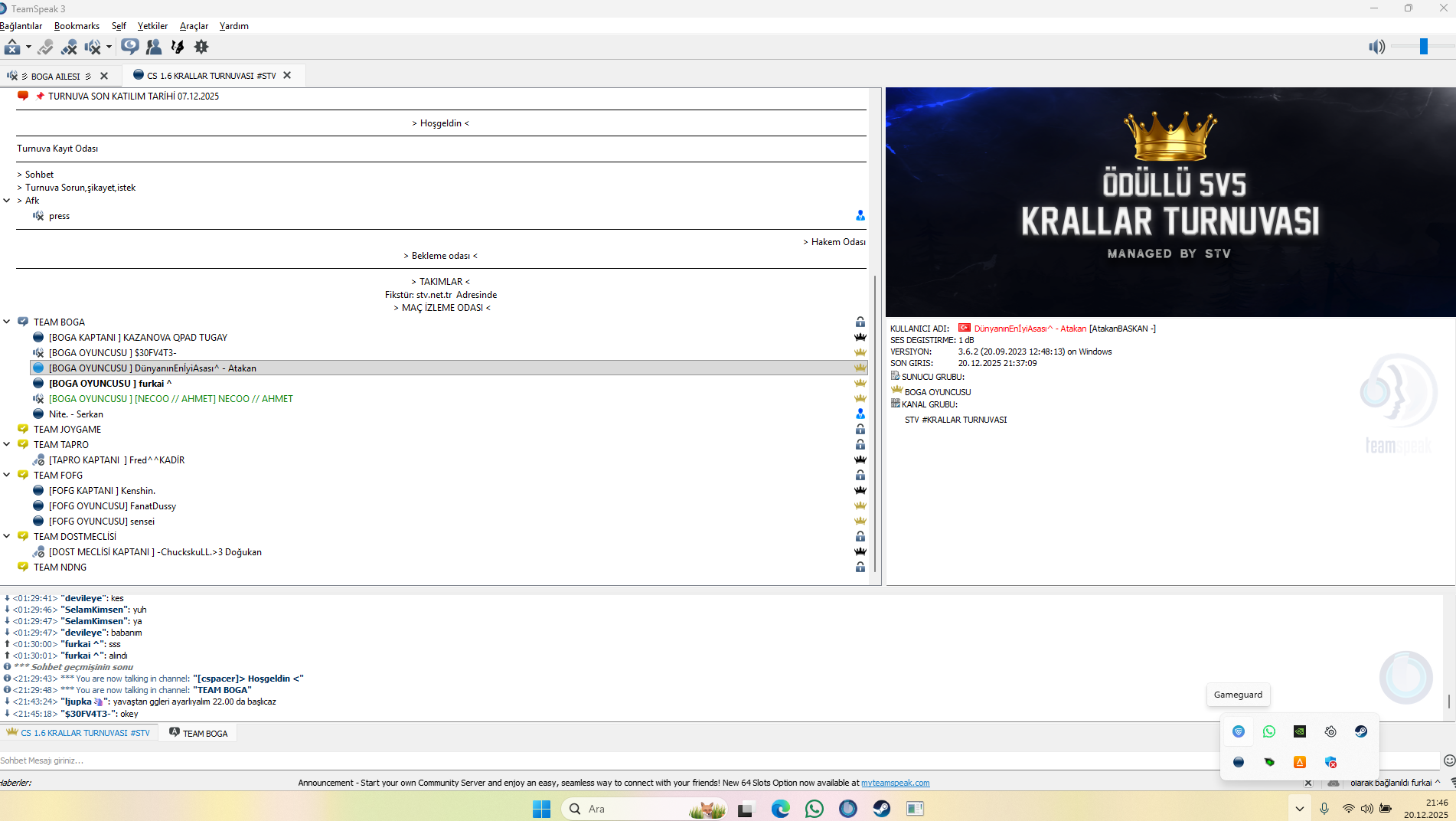
Task: Open the Yetkiler menu
Action: click(152, 26)
